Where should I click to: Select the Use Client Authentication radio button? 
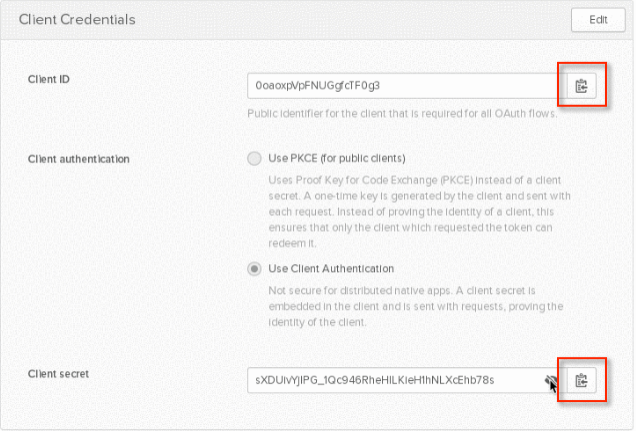pos(254,269)
